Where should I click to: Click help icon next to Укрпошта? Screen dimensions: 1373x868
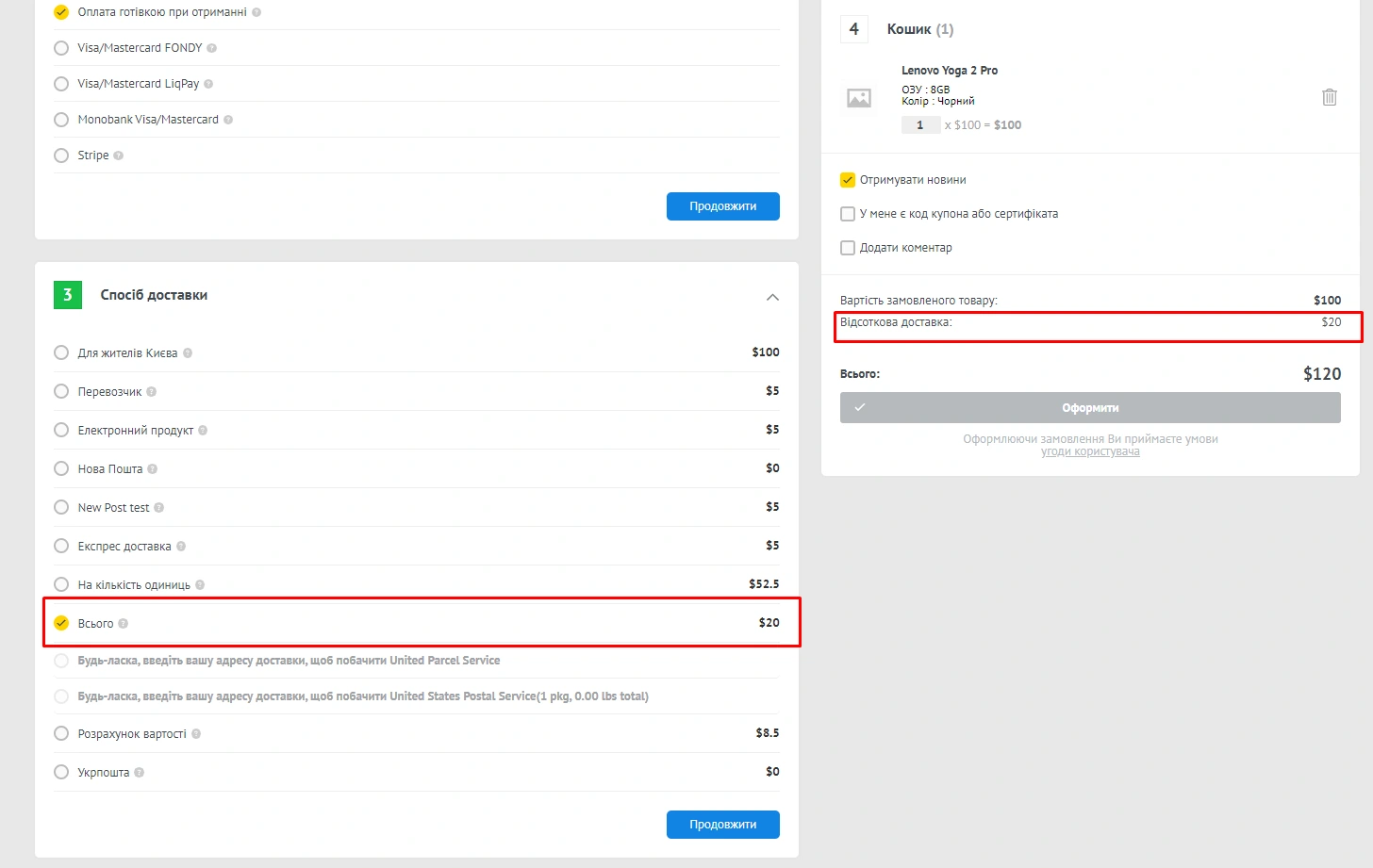pos(140,773)
